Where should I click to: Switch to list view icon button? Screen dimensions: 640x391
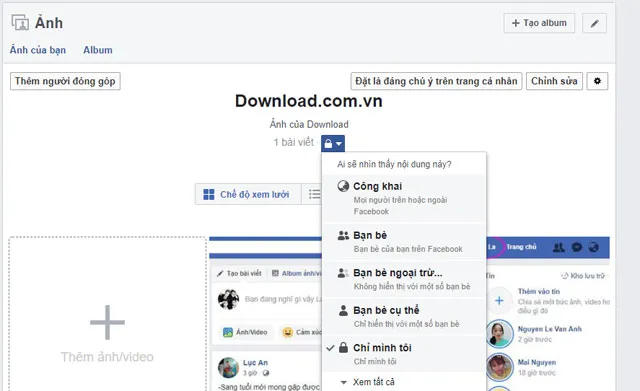tap(314, 194)
